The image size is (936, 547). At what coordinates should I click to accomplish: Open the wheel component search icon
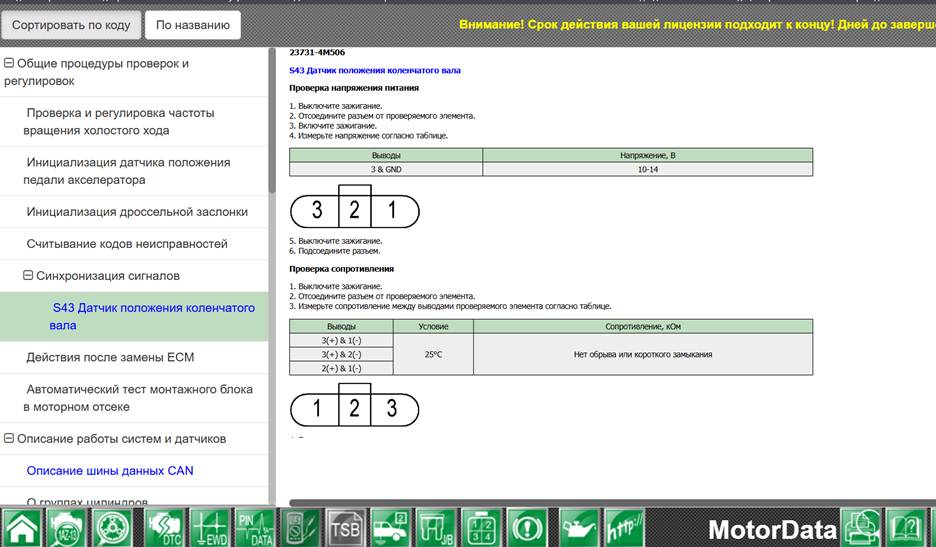point(112,528)
